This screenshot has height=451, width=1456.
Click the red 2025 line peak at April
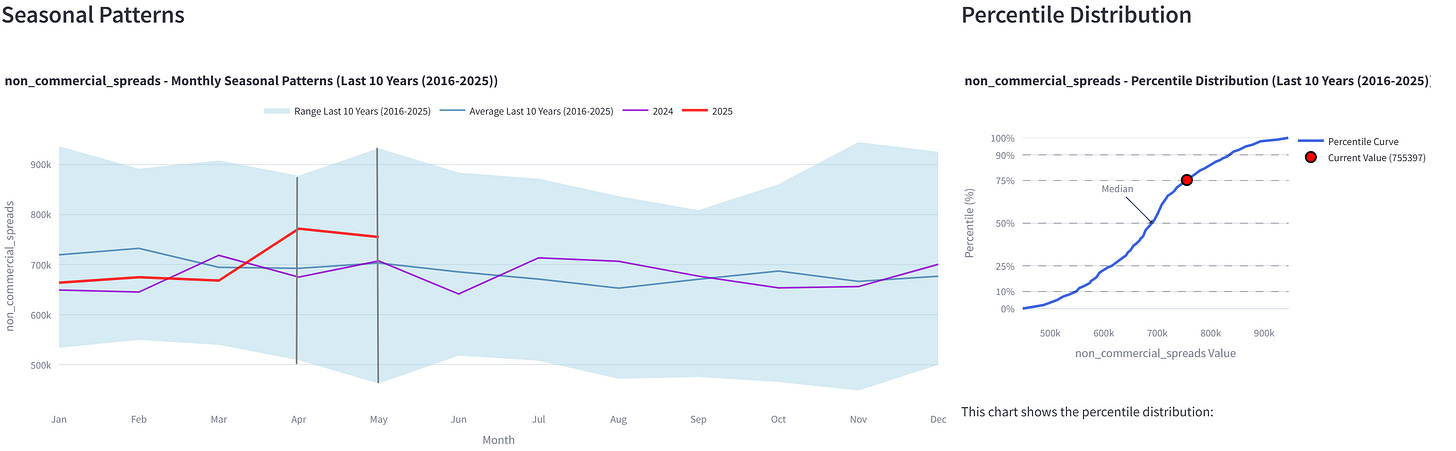(297, 229)
